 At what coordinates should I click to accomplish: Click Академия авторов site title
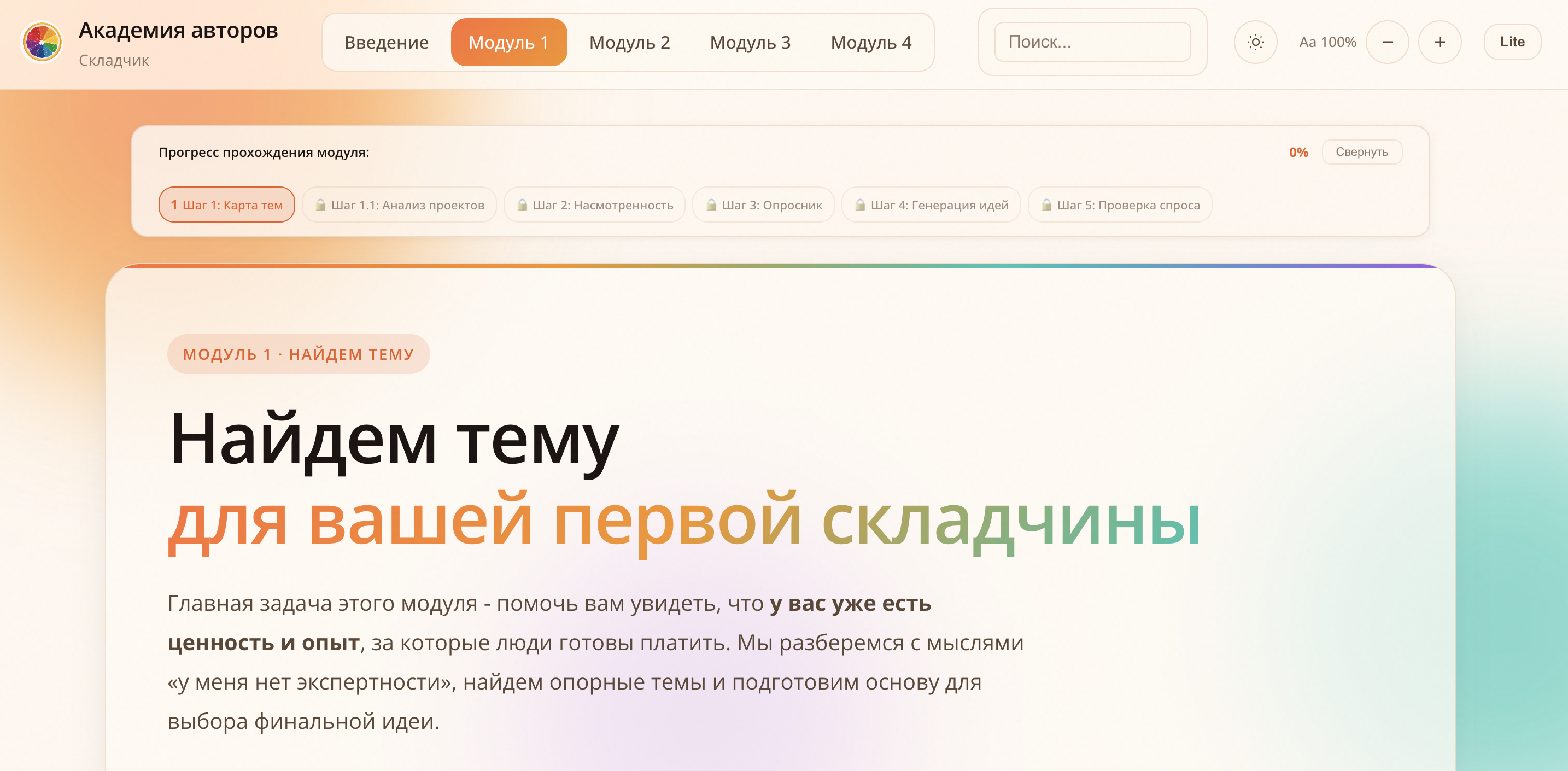(x=178, y=30)
